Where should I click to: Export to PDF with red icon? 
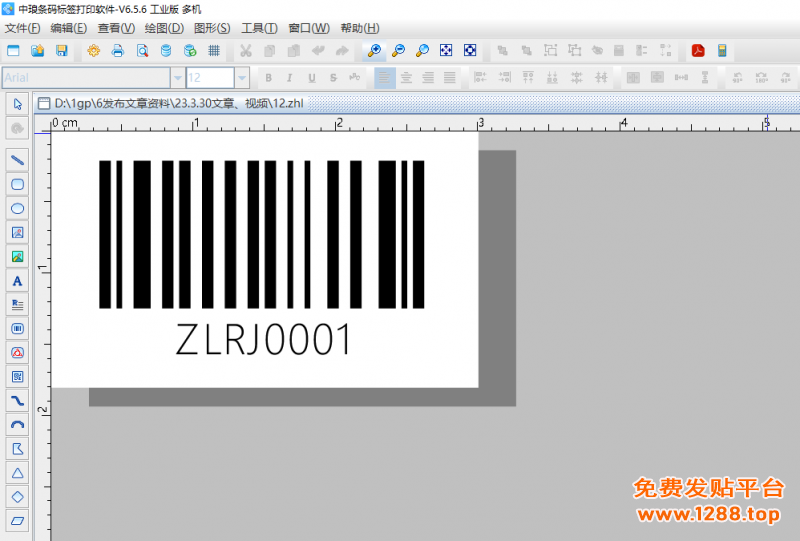pyautogui.click(x=698, y=51)
